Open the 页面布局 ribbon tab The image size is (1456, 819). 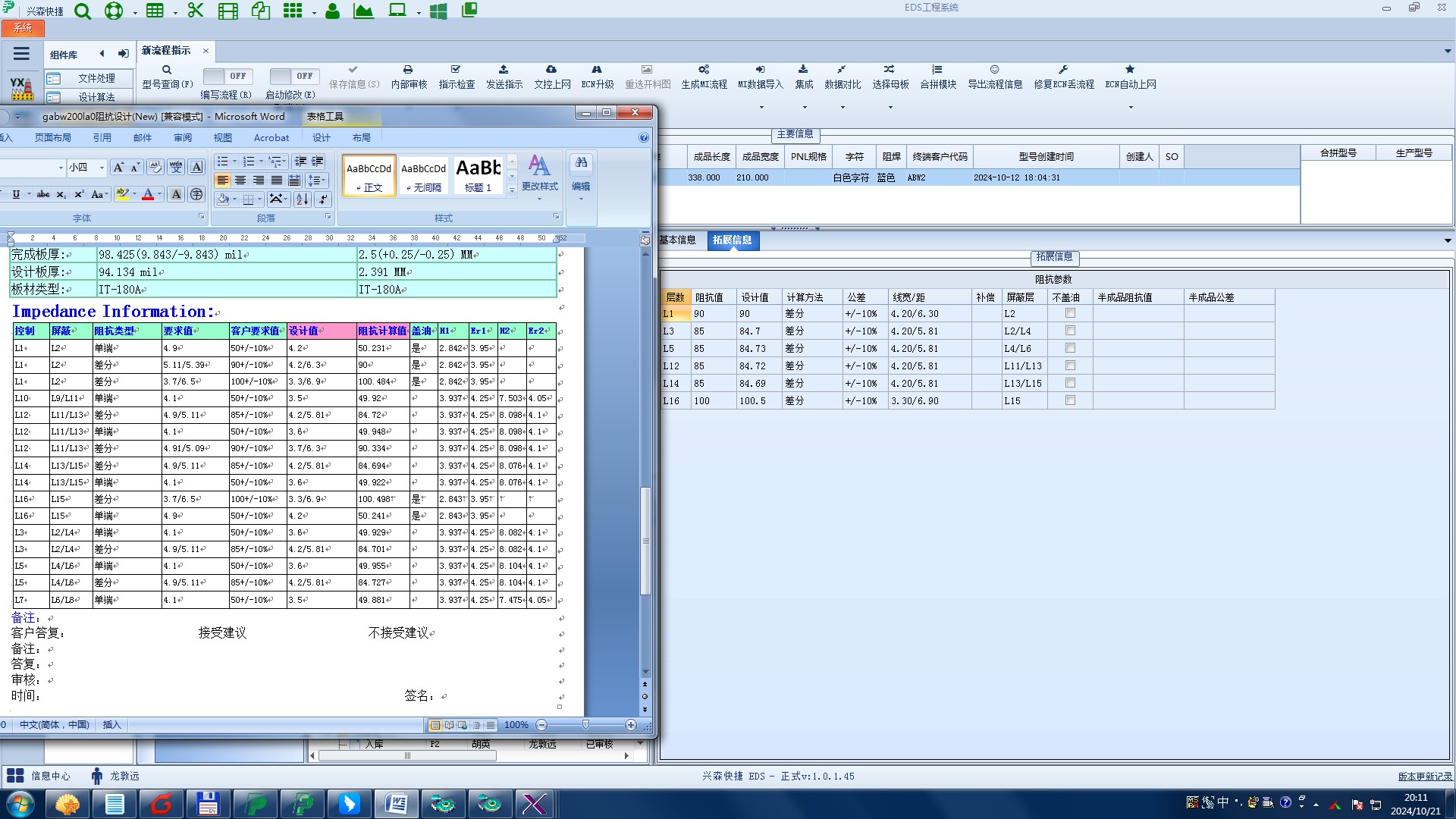click(52, 138)
